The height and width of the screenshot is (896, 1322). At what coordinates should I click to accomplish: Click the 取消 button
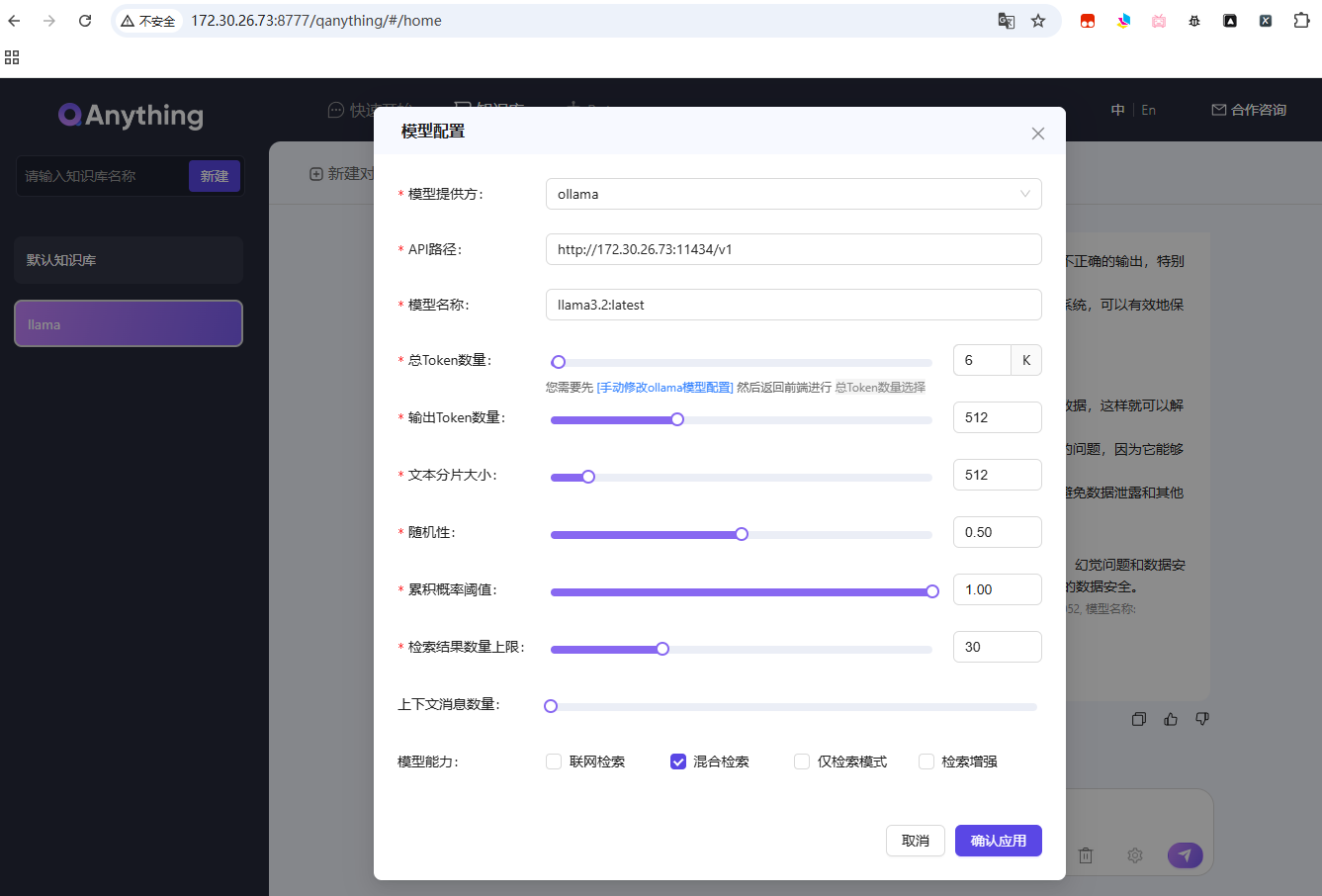click(x=916, y=841)
